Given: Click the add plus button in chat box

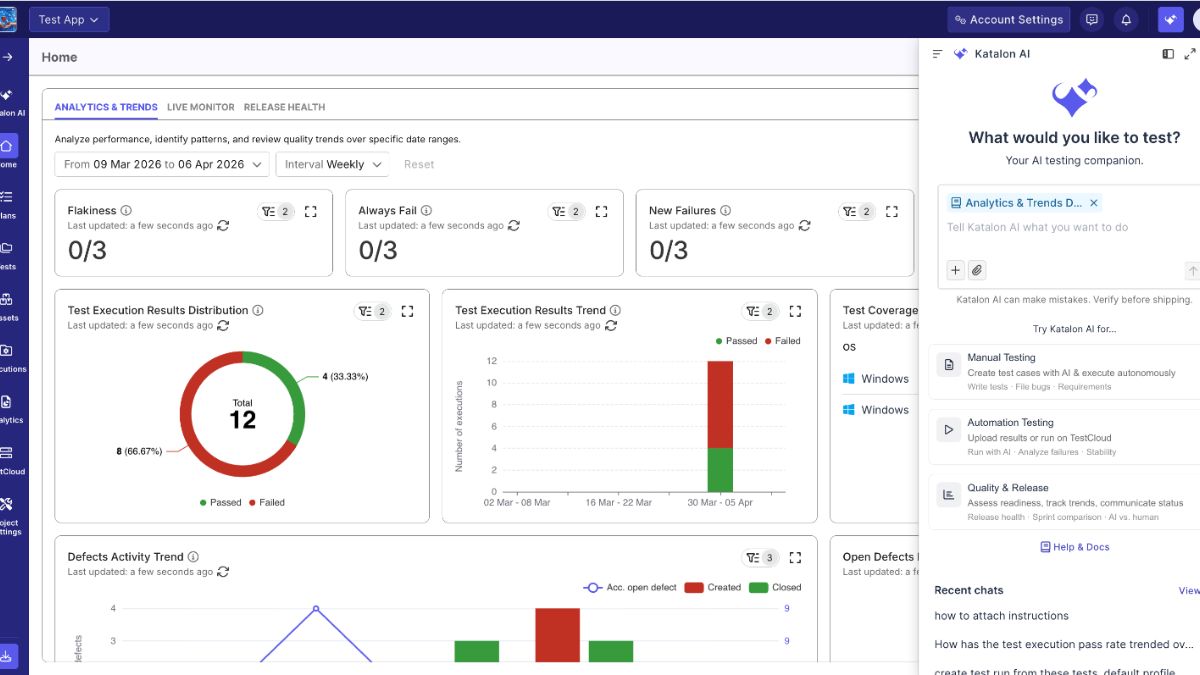Looking at the screenshot, I should click(x=955, y=270).
